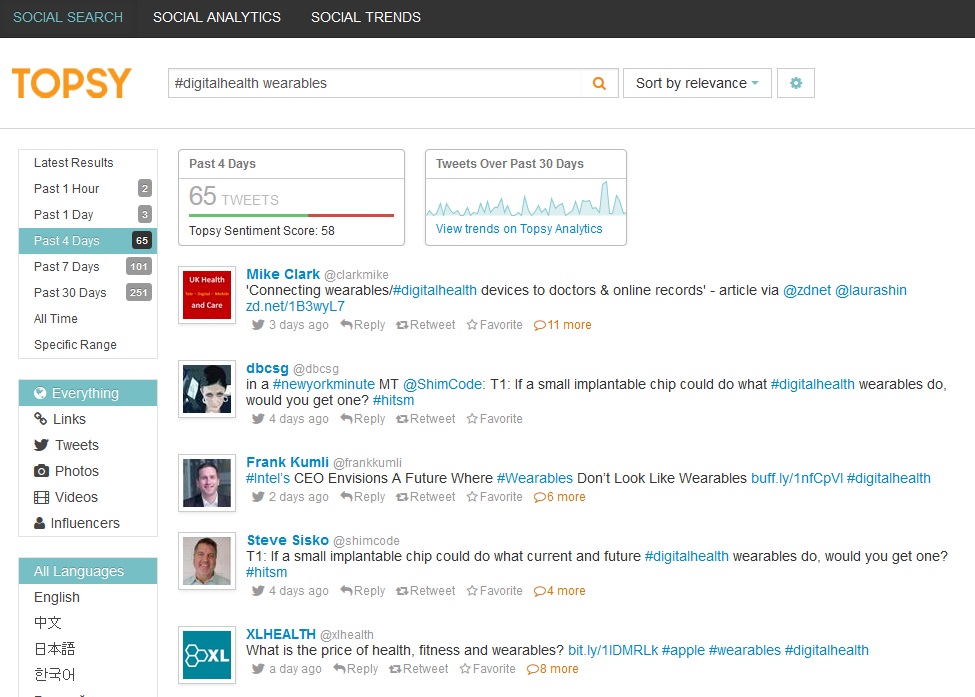975x697 pixels.
Task: Select Past 4 Days filter
Action: [88, 241]
